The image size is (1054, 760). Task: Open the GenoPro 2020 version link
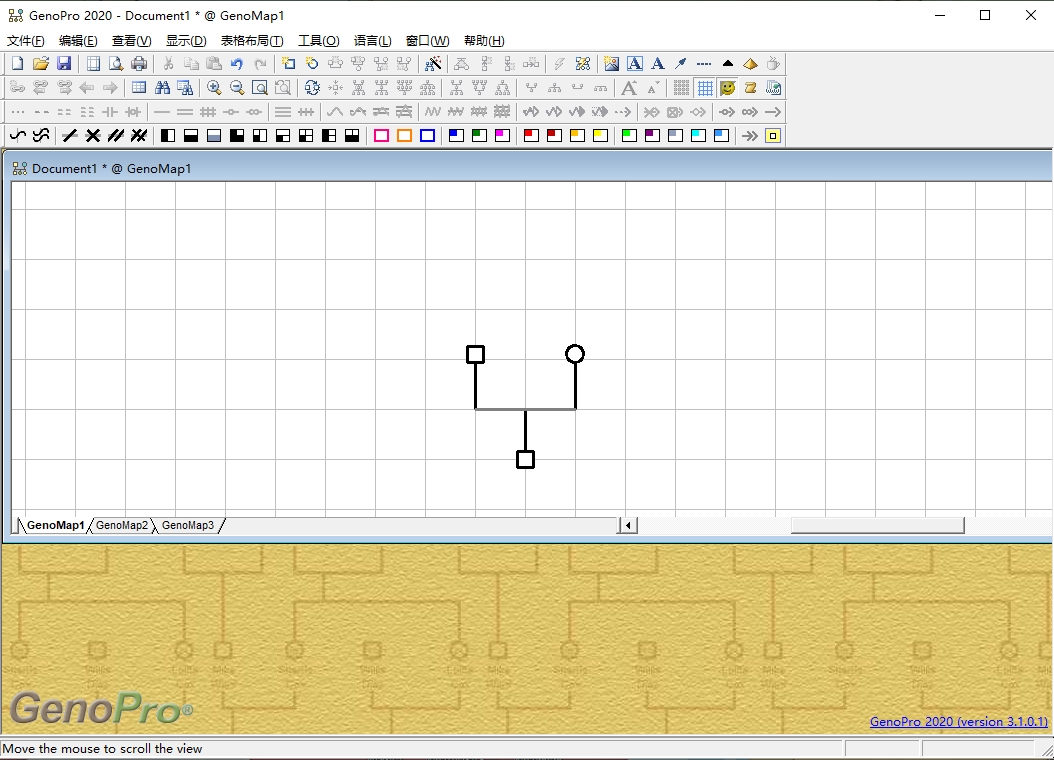click(x=958, y=722)
